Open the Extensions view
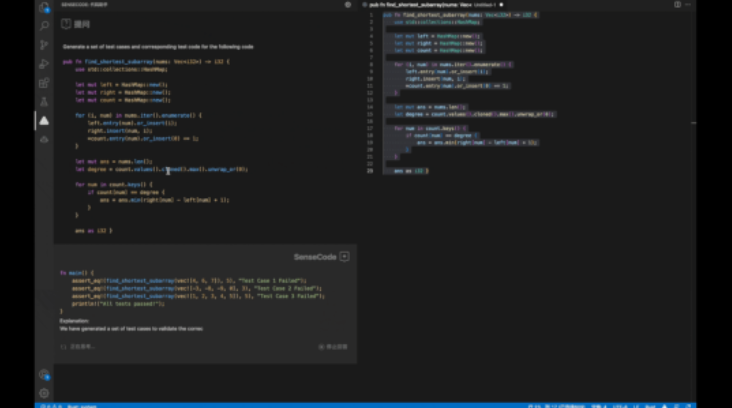 (x=43, y=83)
